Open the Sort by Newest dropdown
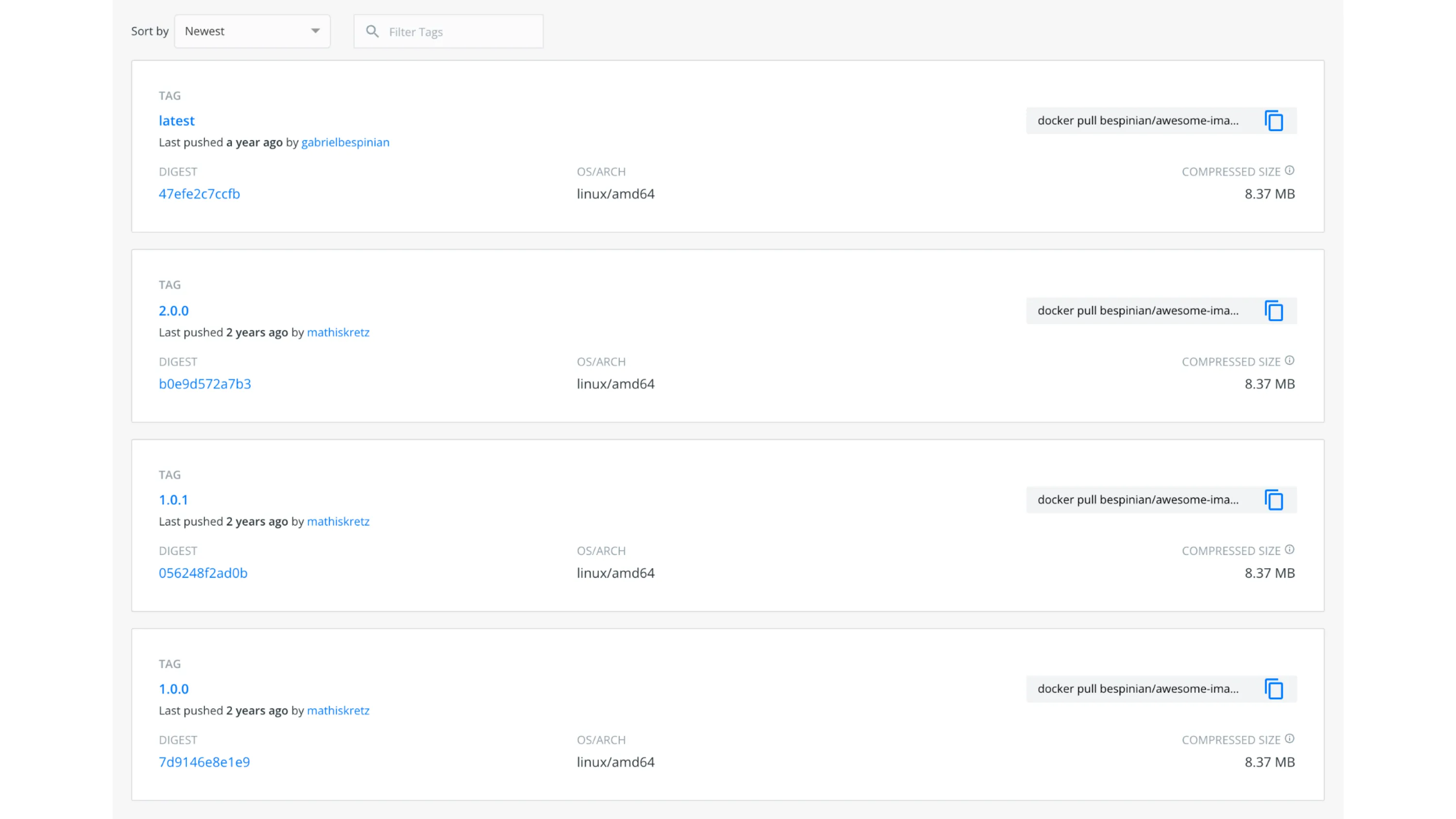Screen dimensions: 1456x819 coord(252,31)
